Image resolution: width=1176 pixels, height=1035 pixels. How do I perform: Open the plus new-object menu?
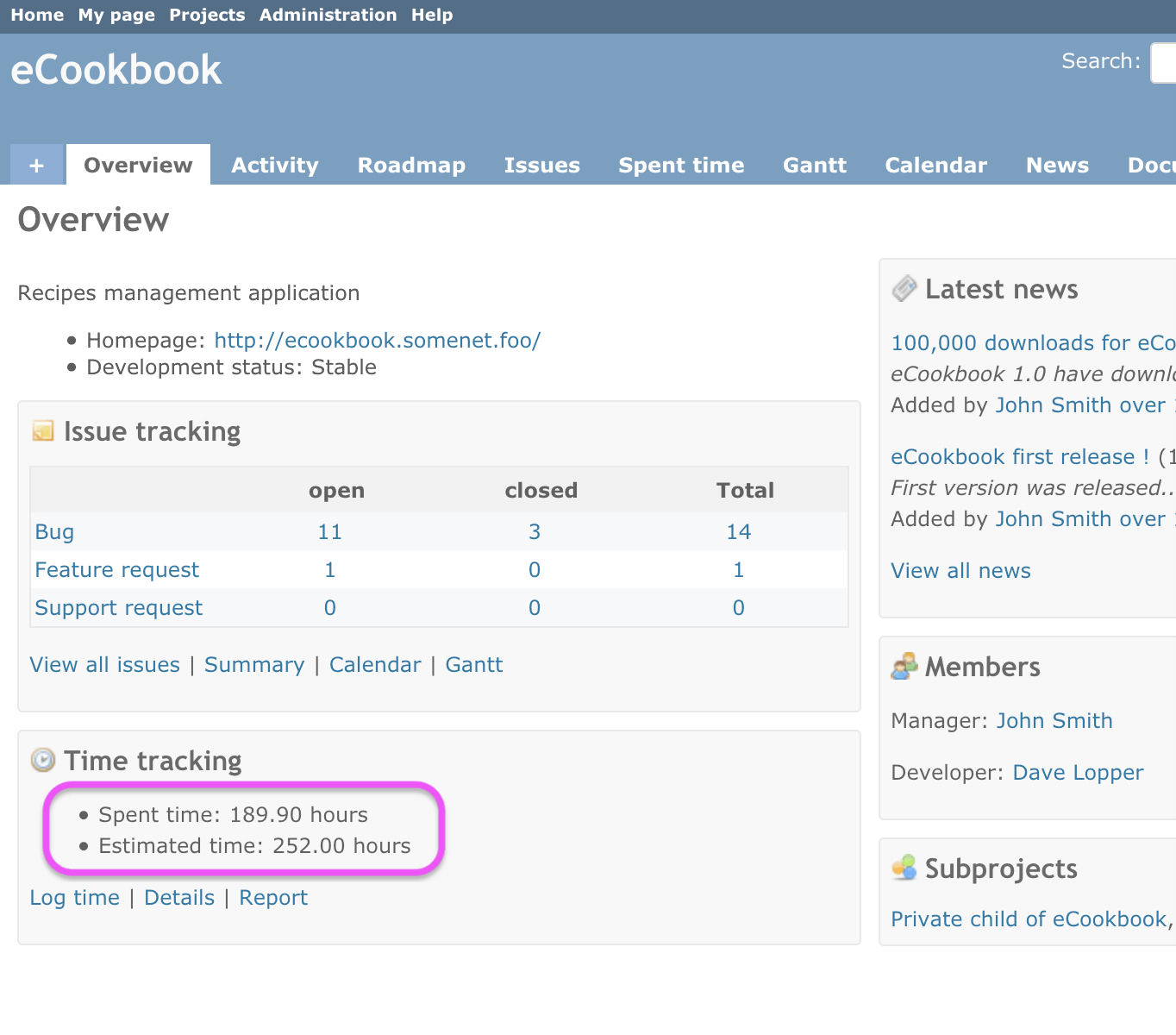[36, 165]
